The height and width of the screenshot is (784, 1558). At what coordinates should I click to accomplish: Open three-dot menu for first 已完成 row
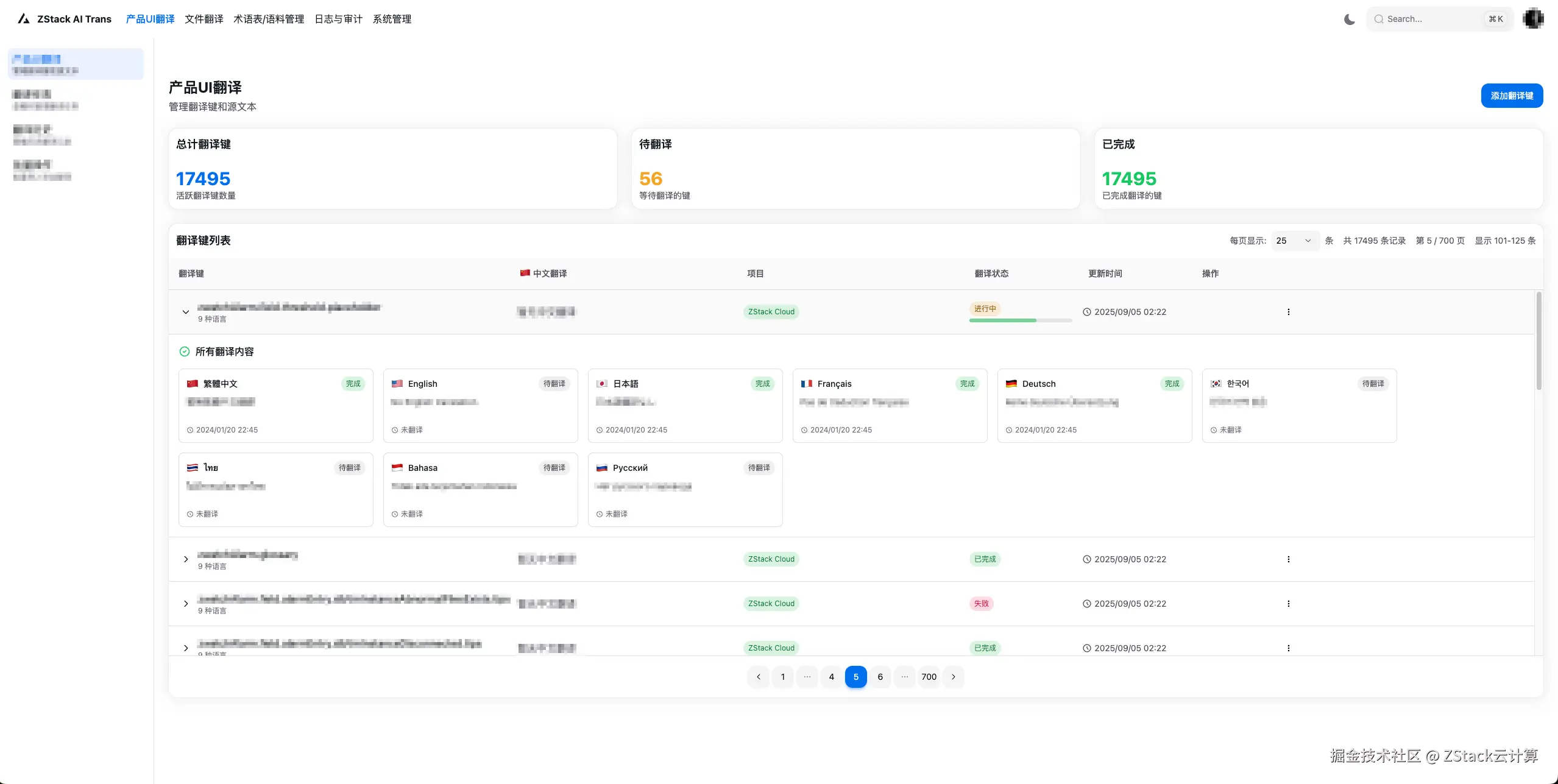pos(1288,559)
